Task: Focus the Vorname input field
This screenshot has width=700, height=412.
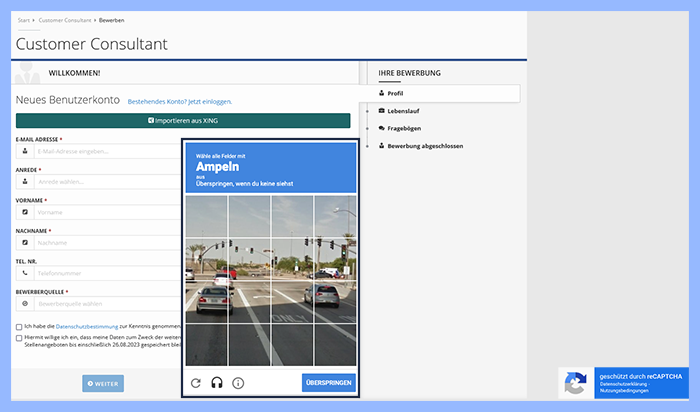Action: 105,212
